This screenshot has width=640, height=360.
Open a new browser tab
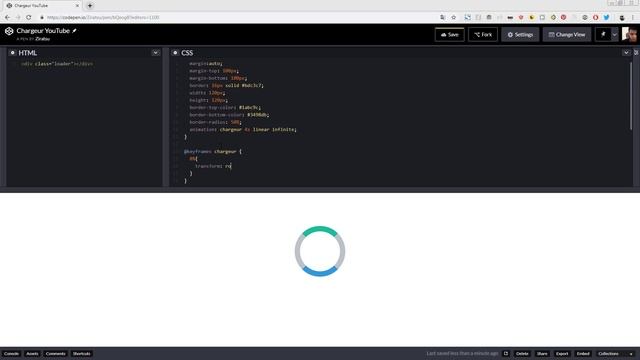click(x=90, y=6)
